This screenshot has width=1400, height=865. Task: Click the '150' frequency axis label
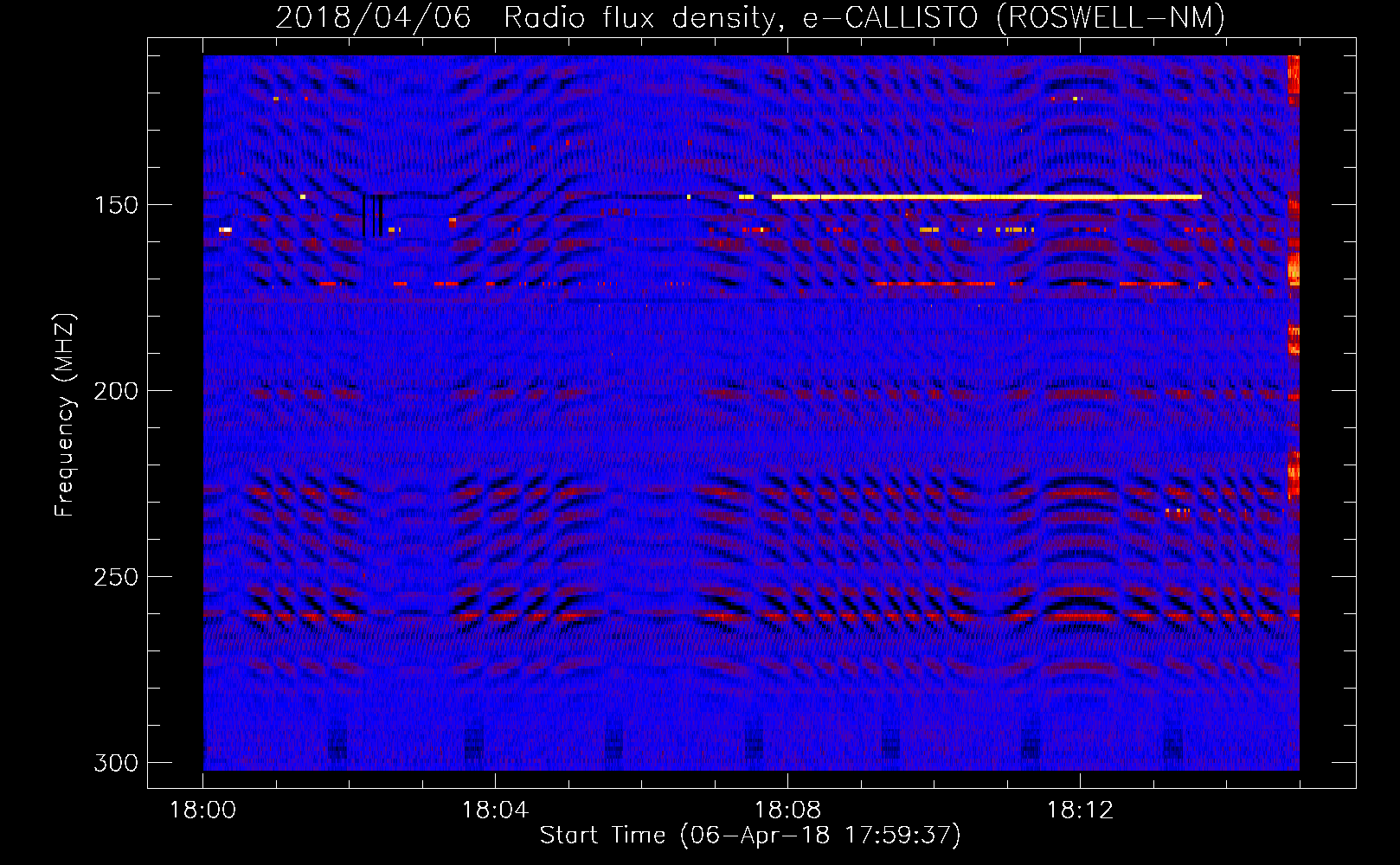pyautogui.click(x=116, y=205)
